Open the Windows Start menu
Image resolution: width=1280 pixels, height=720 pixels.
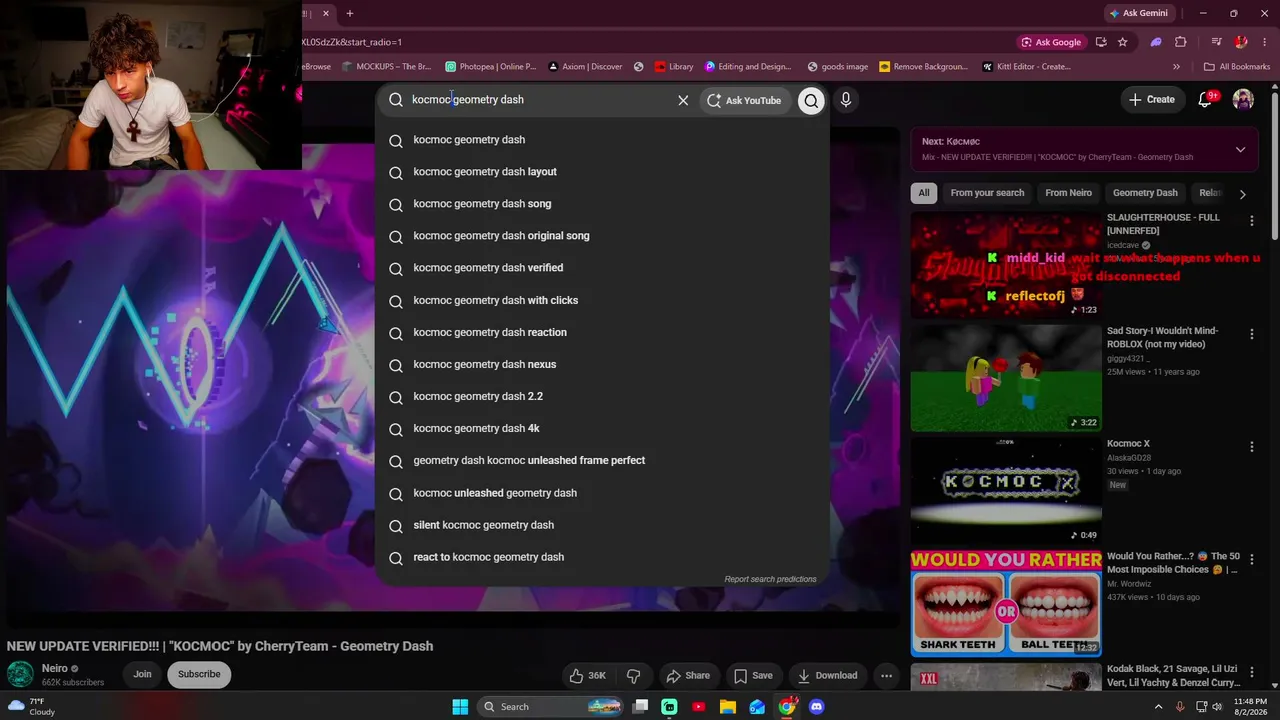point(460,707)
